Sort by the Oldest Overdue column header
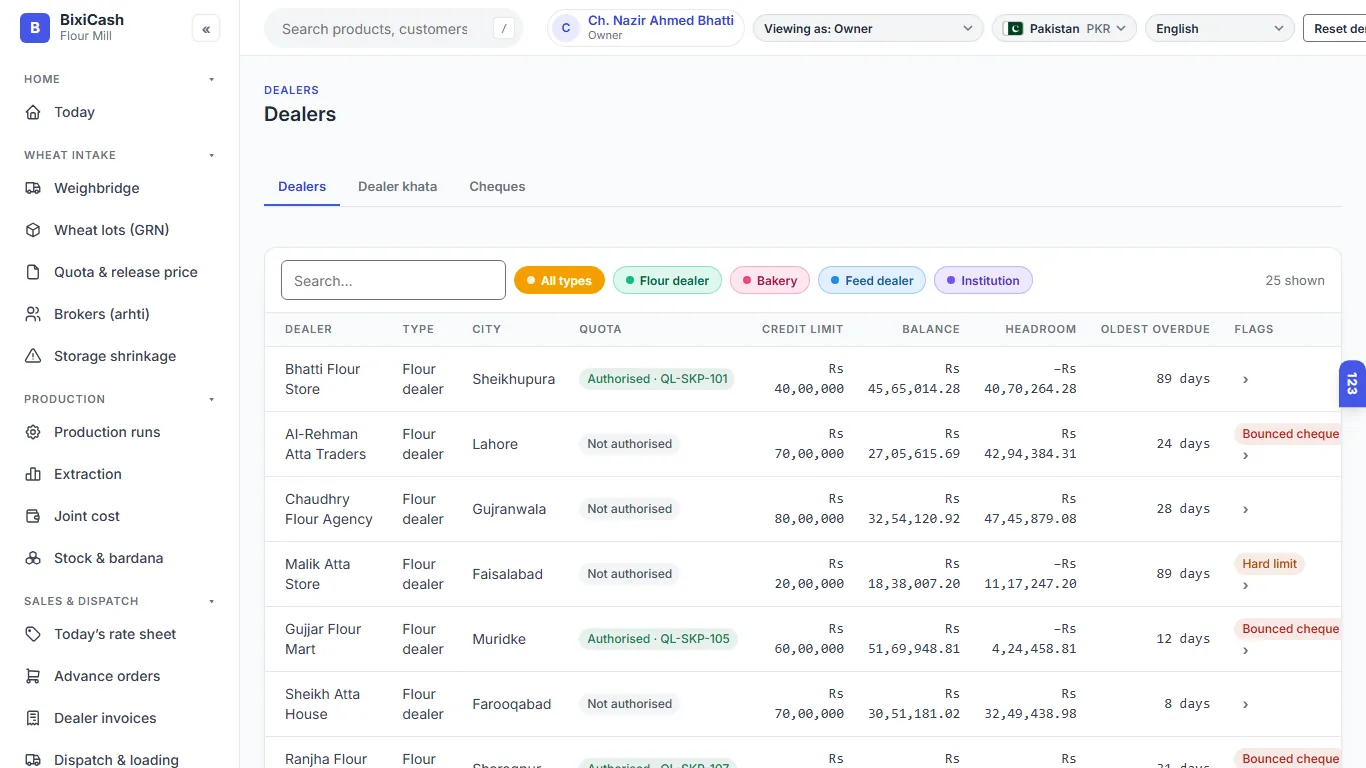Viewport: 1366px width, 768px height. 1155,329
